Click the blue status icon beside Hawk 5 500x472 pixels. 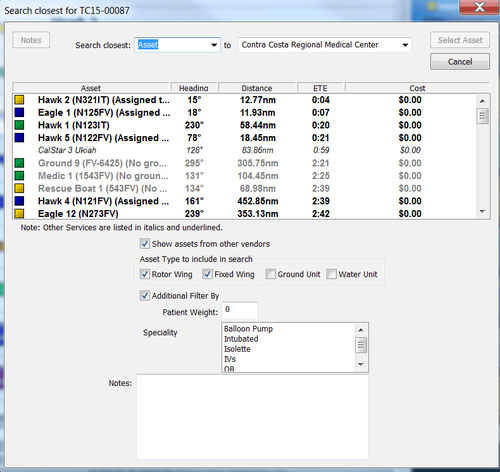pyautogui.click(x=19, y=138)
